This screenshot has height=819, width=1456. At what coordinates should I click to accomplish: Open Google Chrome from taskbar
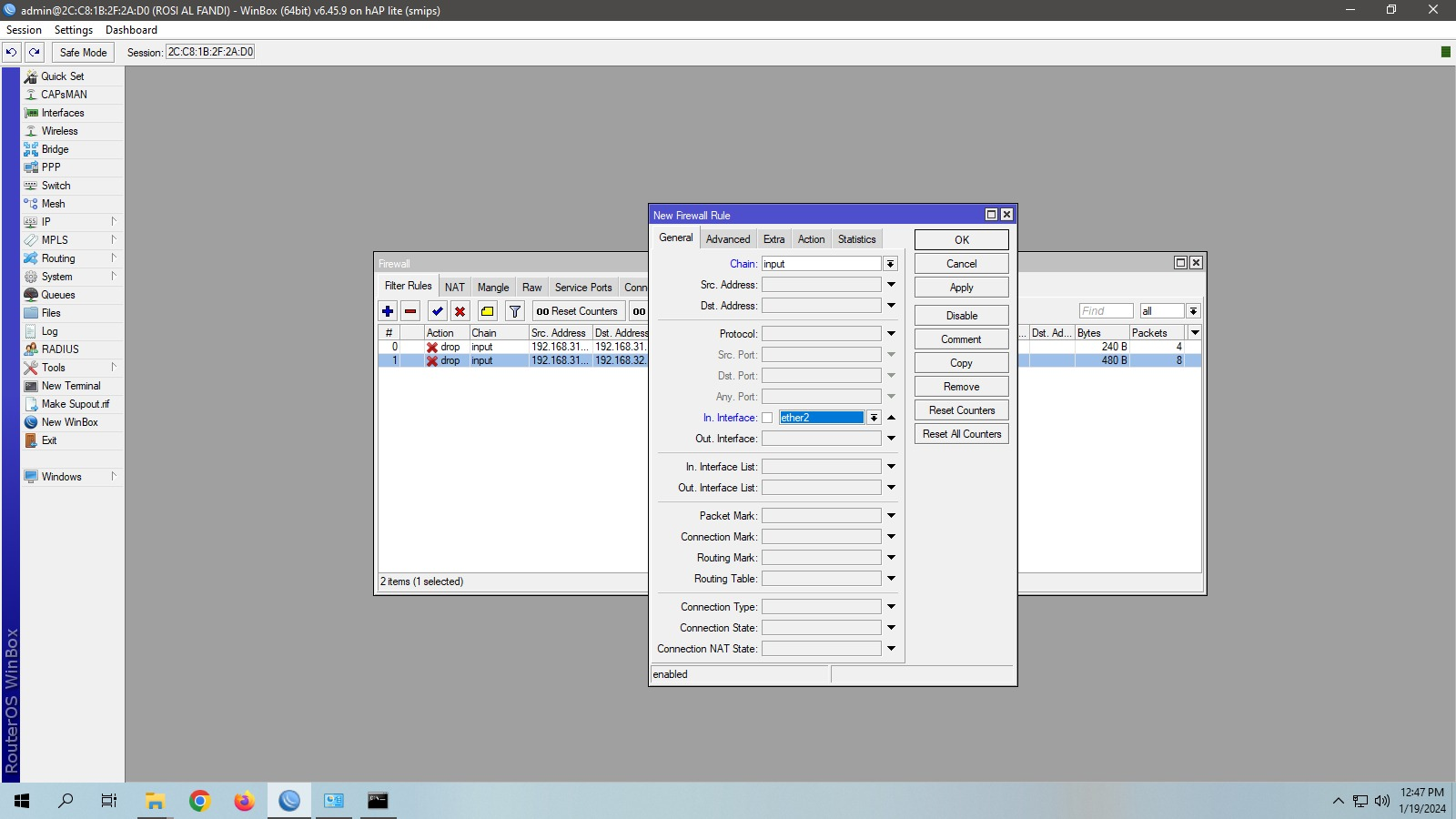(x=200, y=801)
